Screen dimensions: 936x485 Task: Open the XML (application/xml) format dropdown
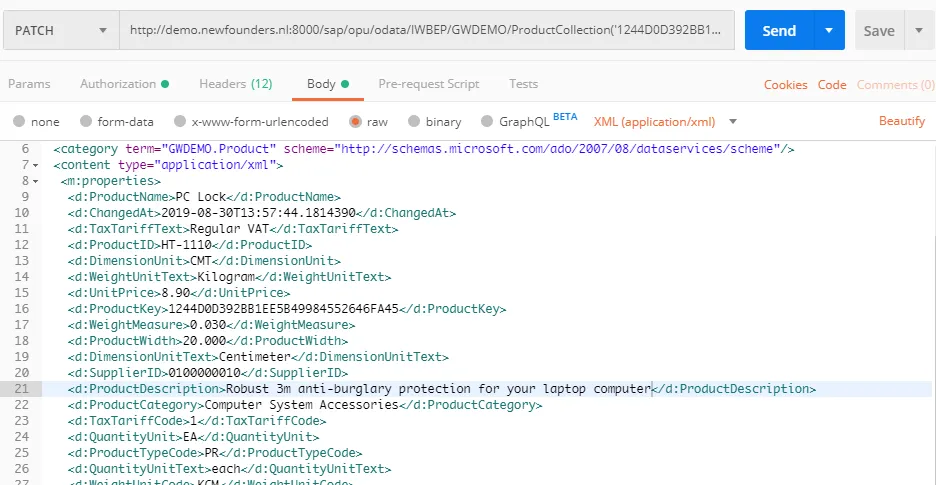(666, 122)
